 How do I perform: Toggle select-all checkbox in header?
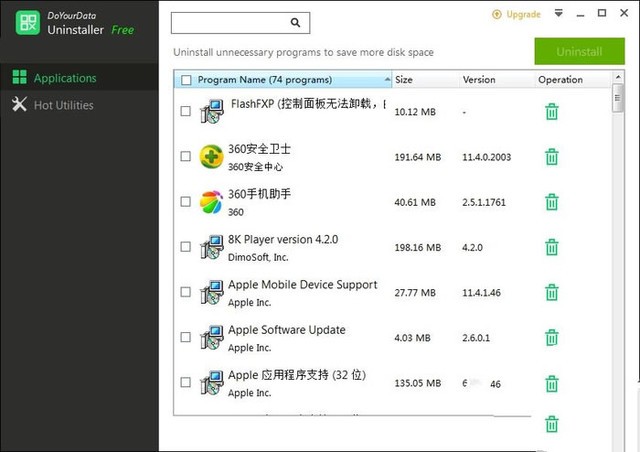pyautogui.click(x=185, y=80)
